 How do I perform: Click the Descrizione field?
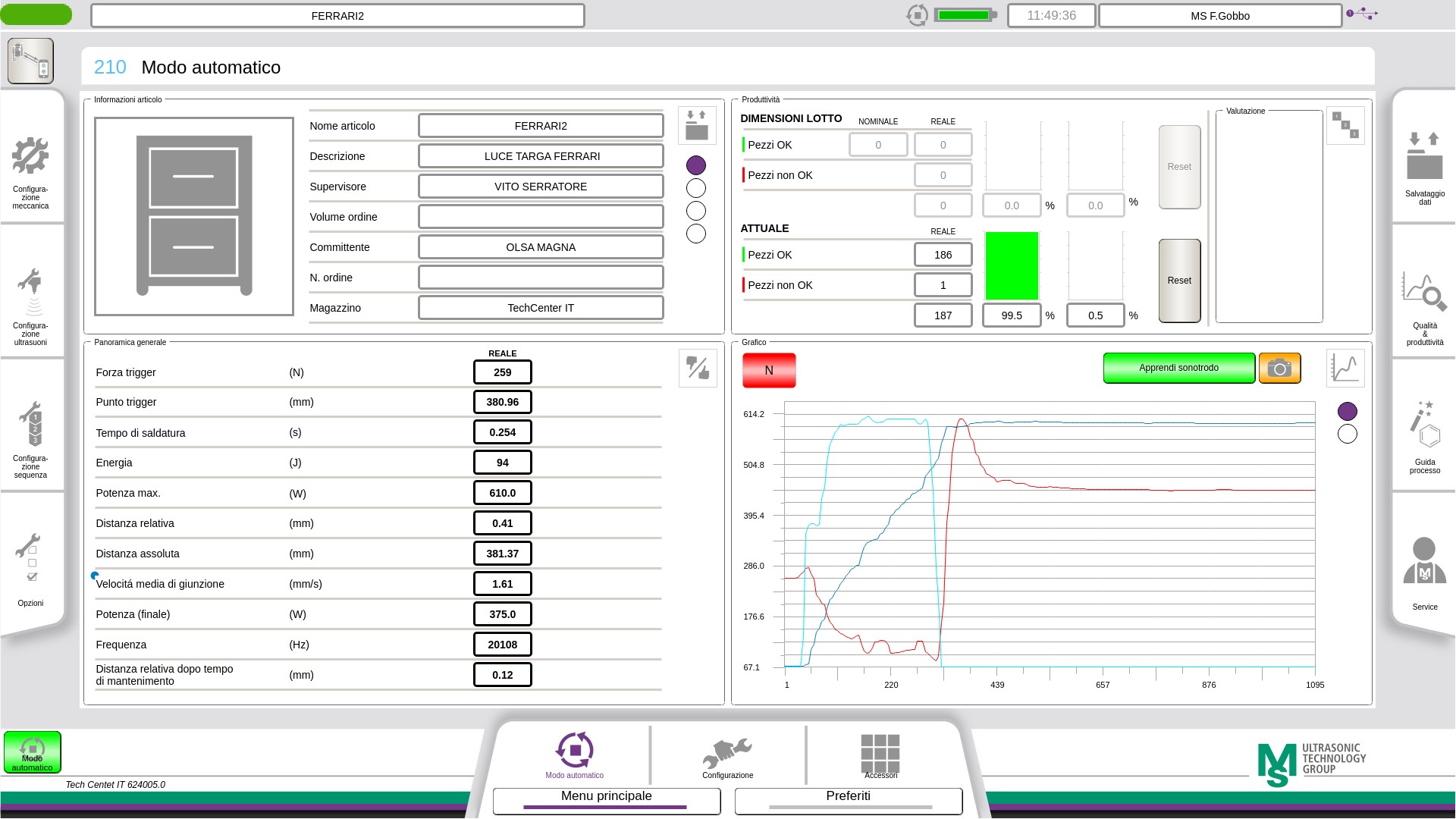[x=541, y=156]
